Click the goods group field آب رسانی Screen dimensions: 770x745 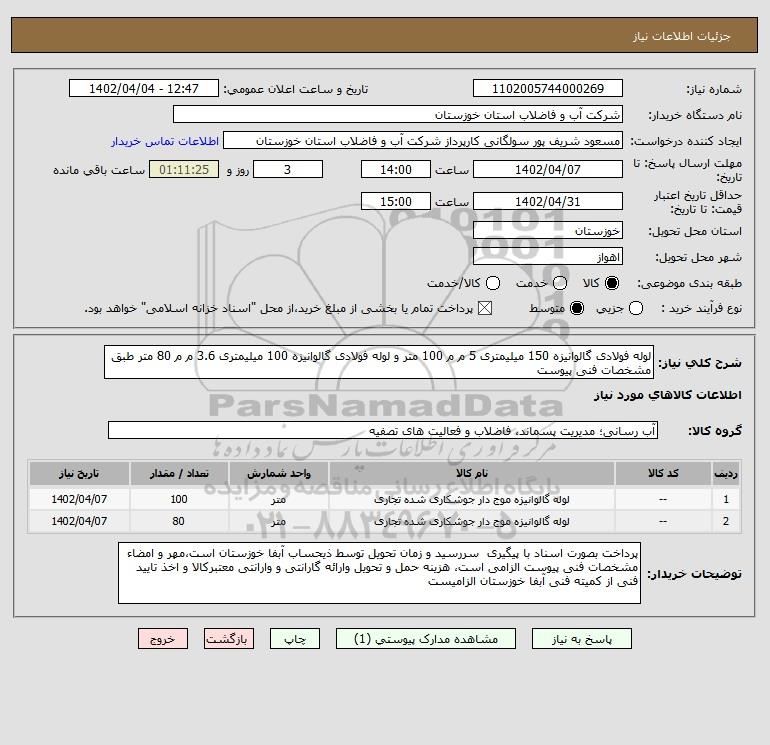tap(383, 430)
